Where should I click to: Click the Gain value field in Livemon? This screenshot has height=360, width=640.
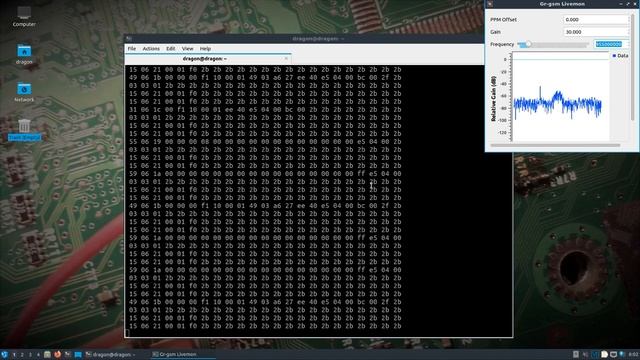point(596,32)
